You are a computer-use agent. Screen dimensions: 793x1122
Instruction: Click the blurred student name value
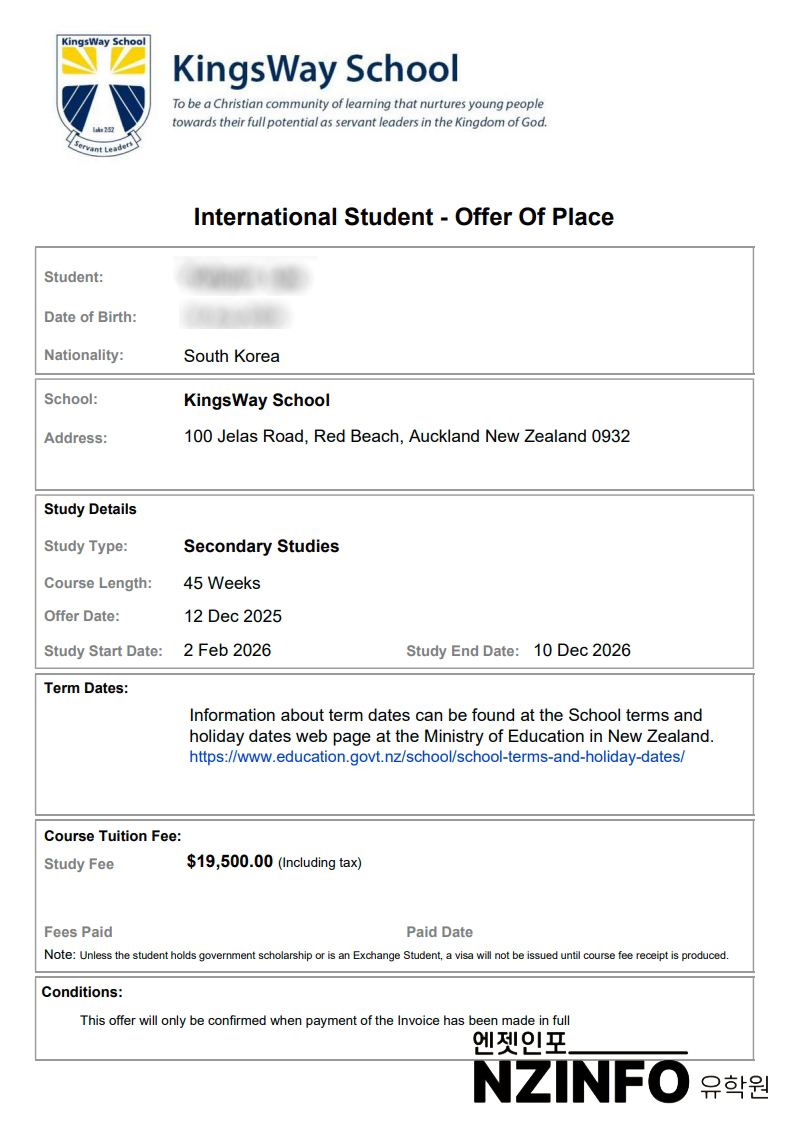(245, 277)
